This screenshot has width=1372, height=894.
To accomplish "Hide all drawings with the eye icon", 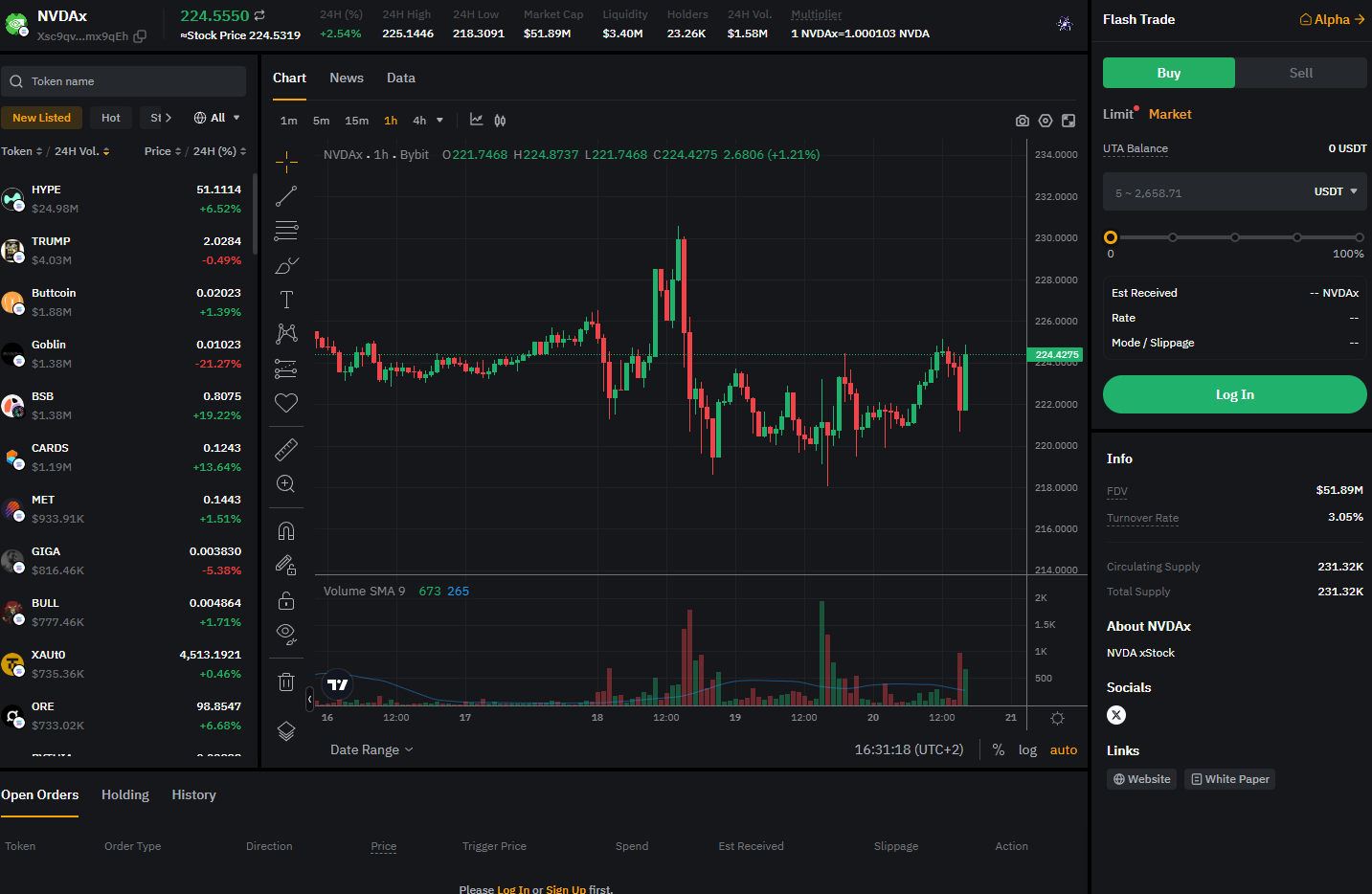I will click(286, 634).
